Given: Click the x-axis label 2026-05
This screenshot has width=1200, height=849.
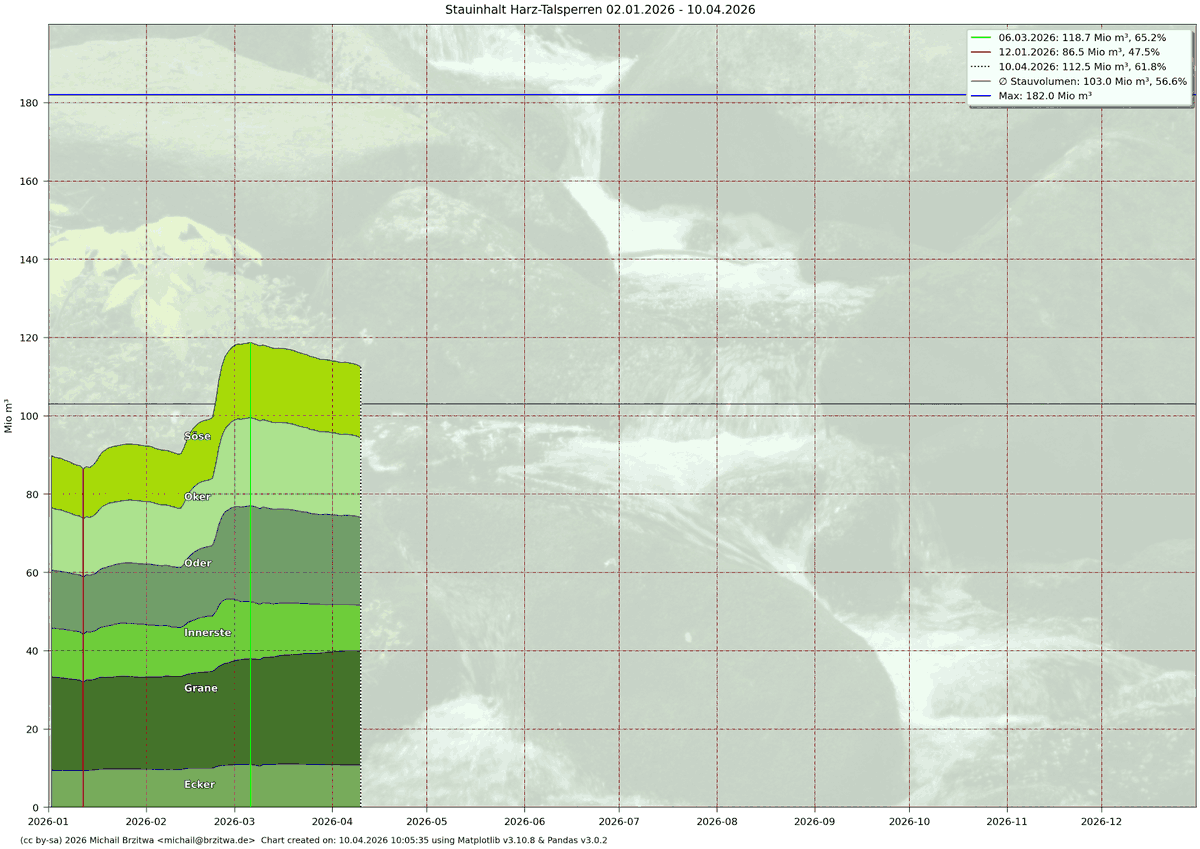Looking at the screenshot, I should tap(427, 820).
